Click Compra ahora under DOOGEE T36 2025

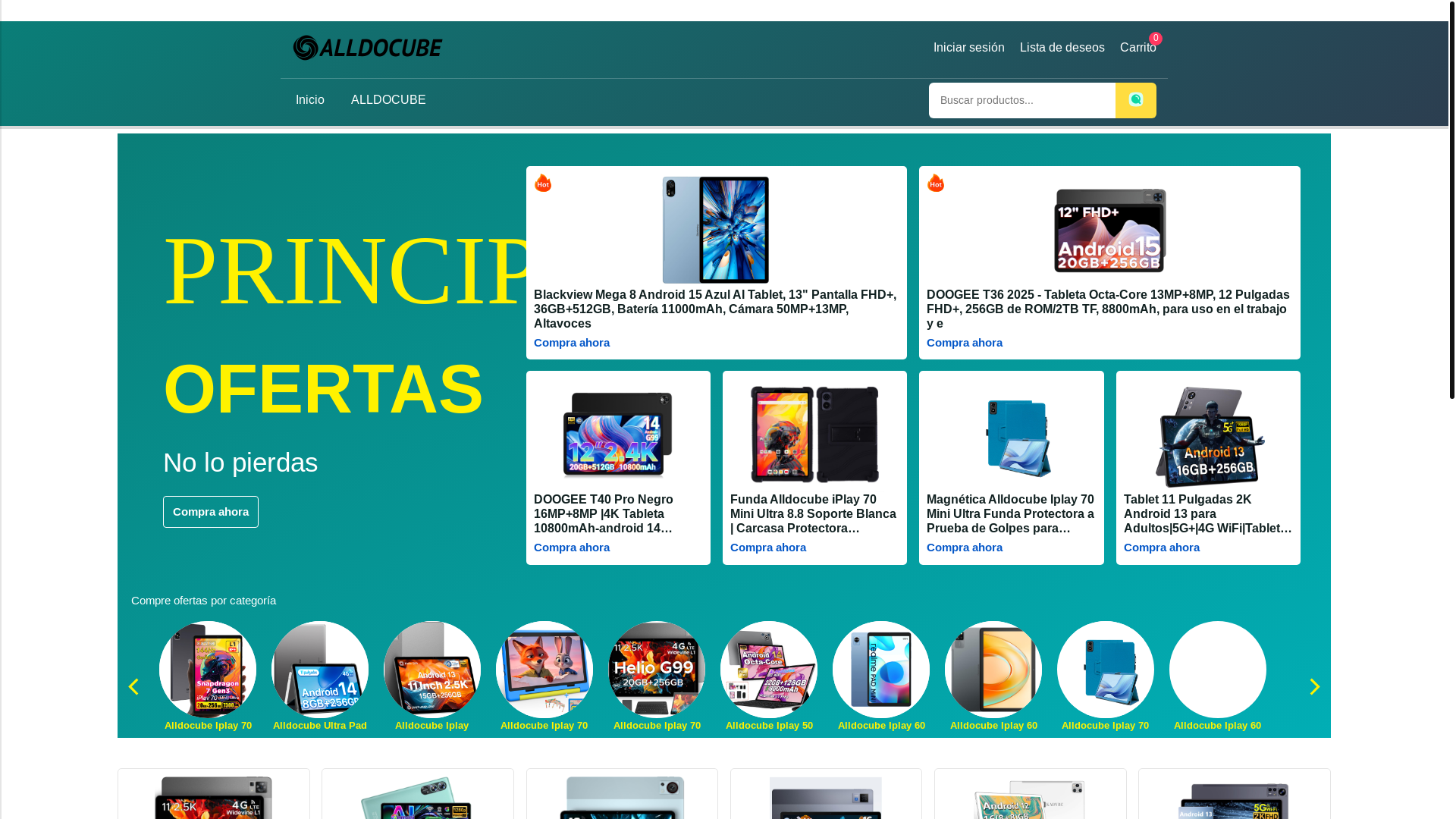[x=965, y=343]
